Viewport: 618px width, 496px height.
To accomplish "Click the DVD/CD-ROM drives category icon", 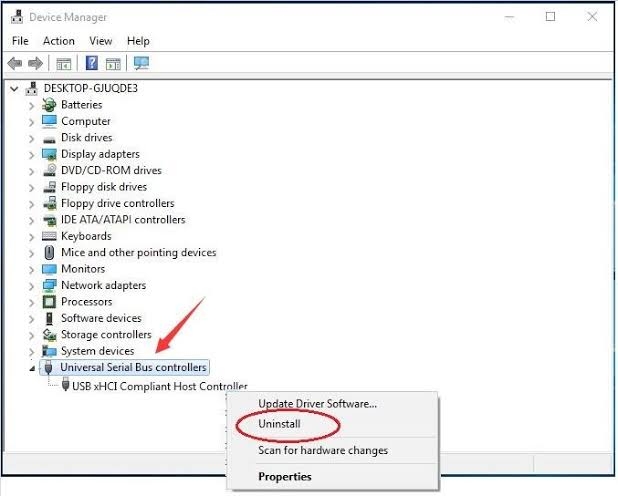I will [49, 170].
